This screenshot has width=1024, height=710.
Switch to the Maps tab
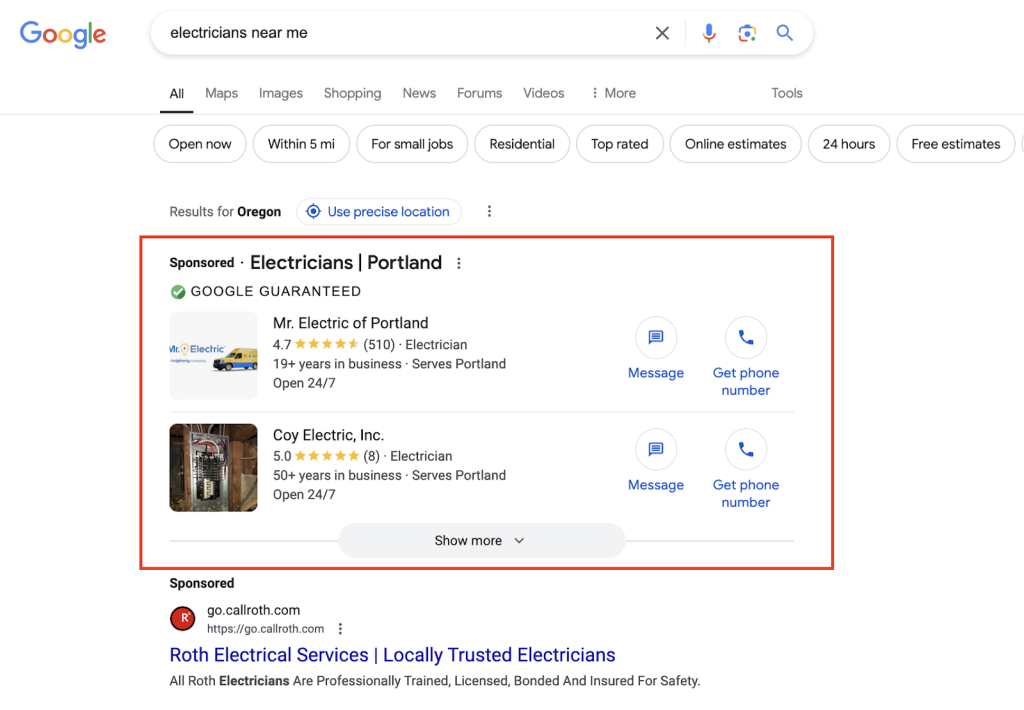[221, 93]
